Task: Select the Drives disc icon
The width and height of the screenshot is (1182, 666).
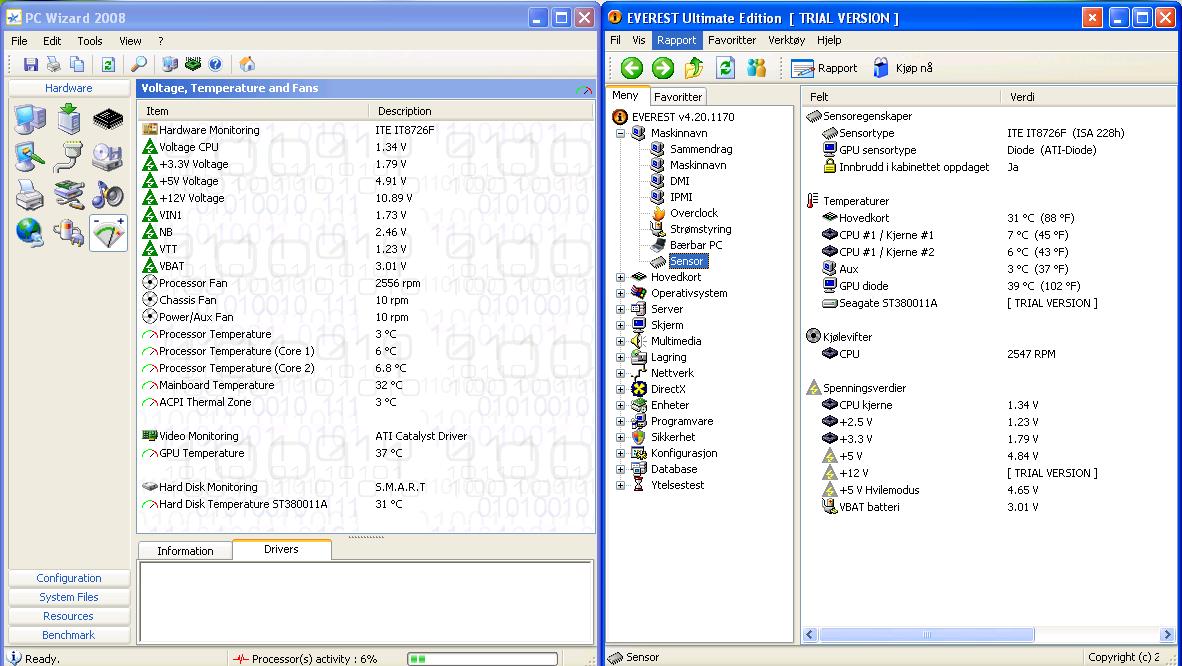Action: [x=108, y=157]
